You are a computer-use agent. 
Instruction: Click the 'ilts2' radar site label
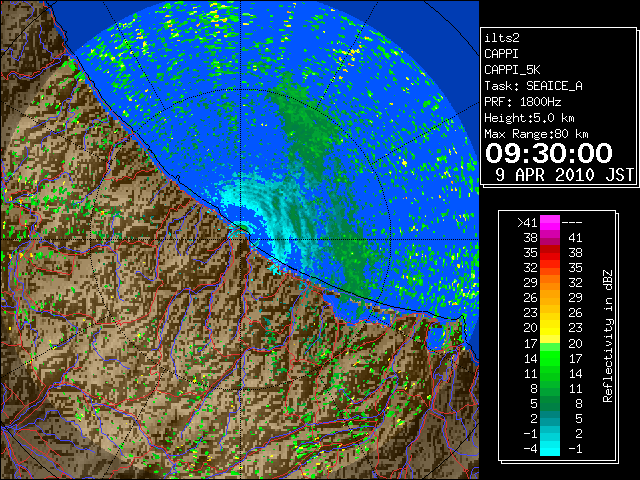click(x=502, y=38)
